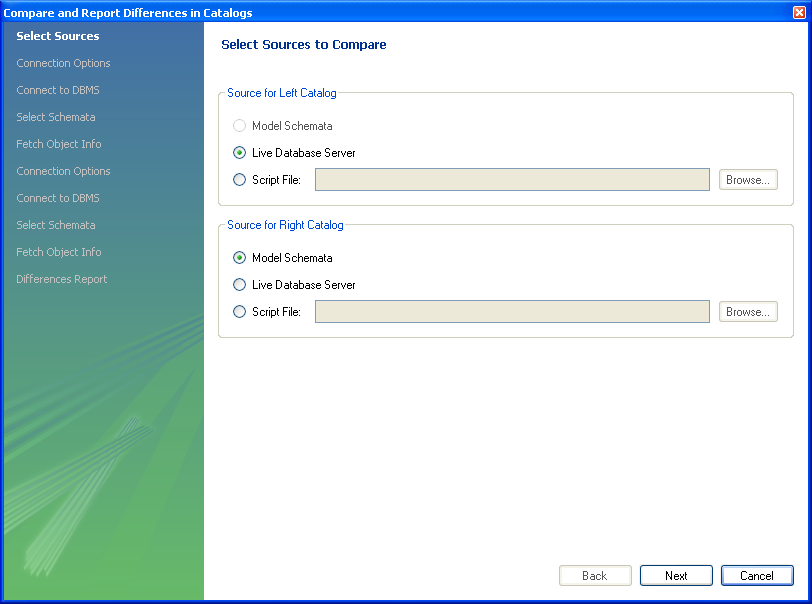Click Browse button for Right Catalog script
Viewport: 812px width, 604px height.
[748, 312]
